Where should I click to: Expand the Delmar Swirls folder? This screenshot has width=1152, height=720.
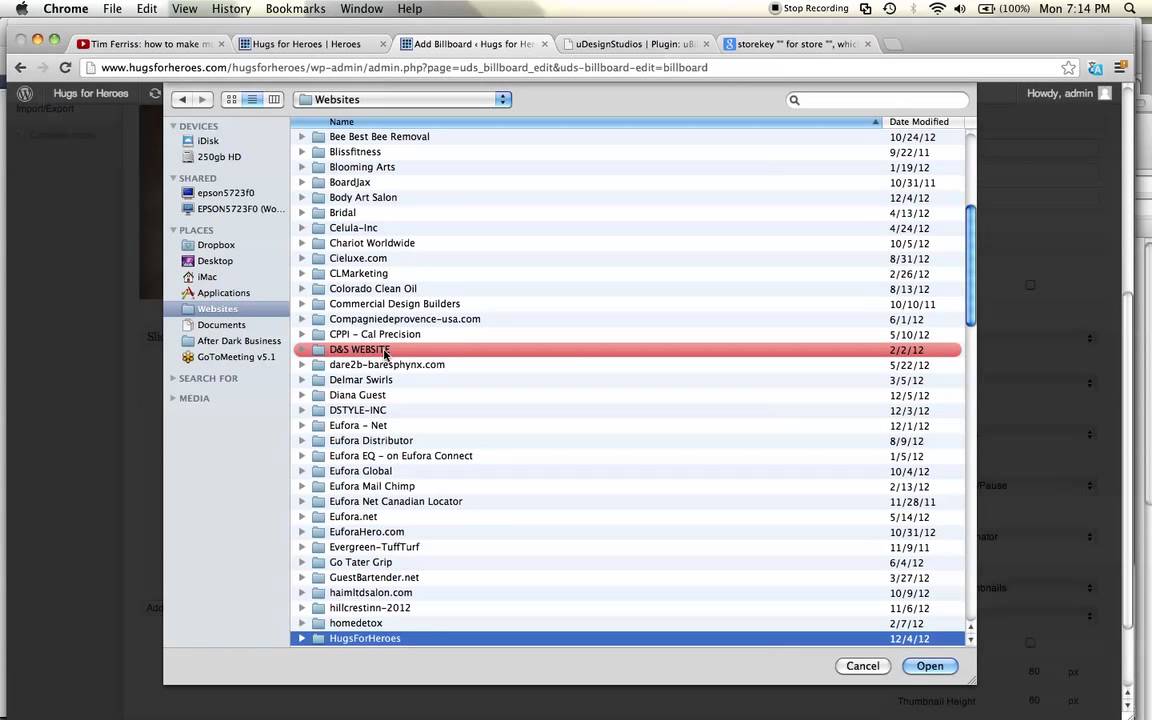pyautogui.click(x=301, y=380)
